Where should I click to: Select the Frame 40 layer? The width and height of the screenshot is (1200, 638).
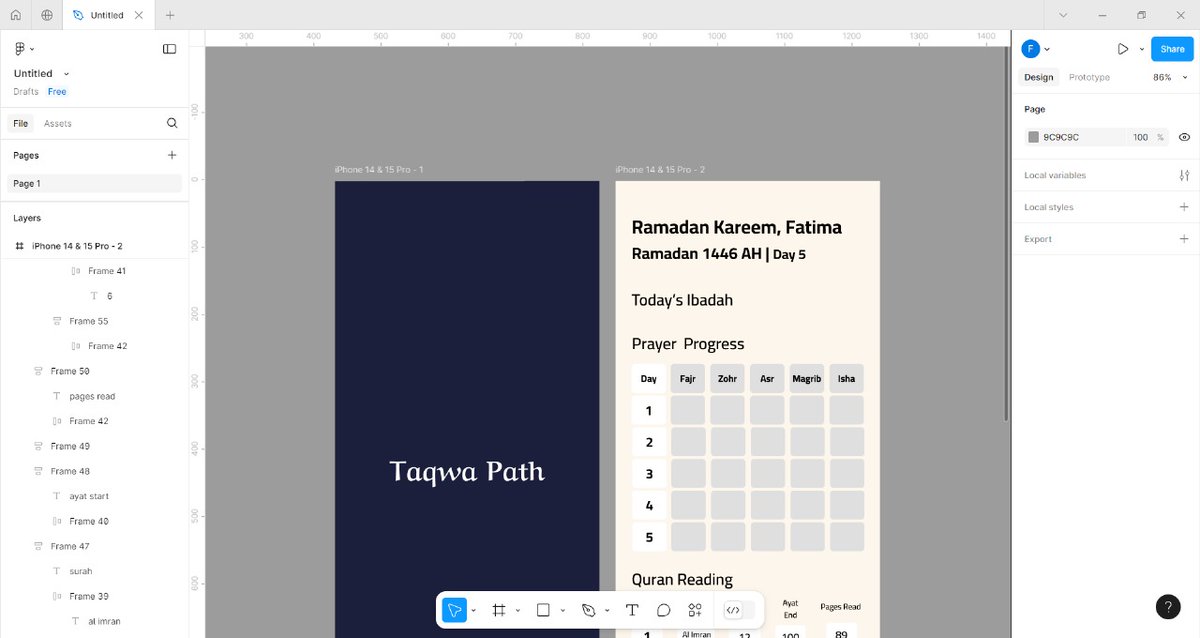point(89,521)
